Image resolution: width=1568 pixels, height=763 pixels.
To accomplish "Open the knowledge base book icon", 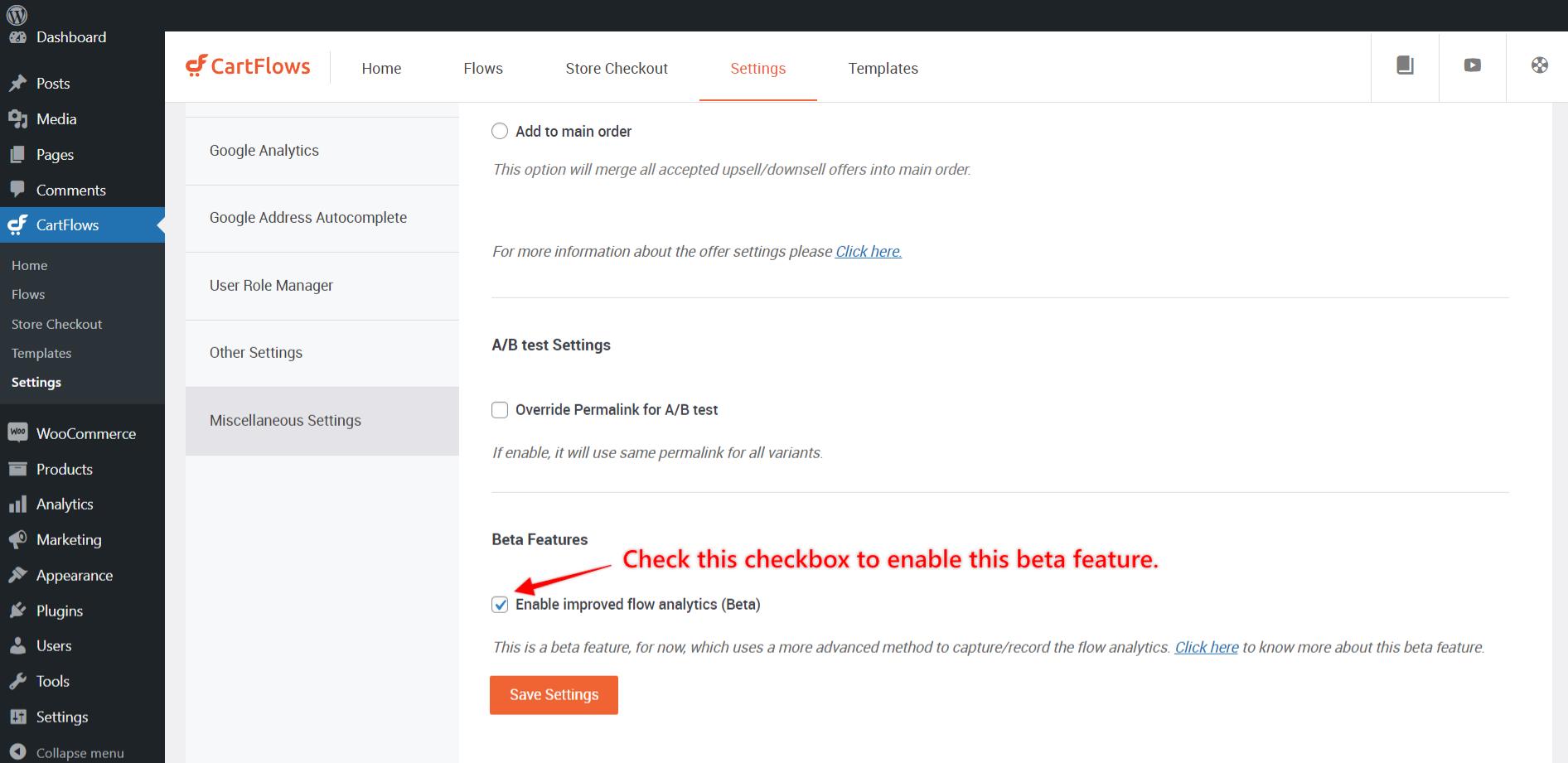I will point(1405,65).
